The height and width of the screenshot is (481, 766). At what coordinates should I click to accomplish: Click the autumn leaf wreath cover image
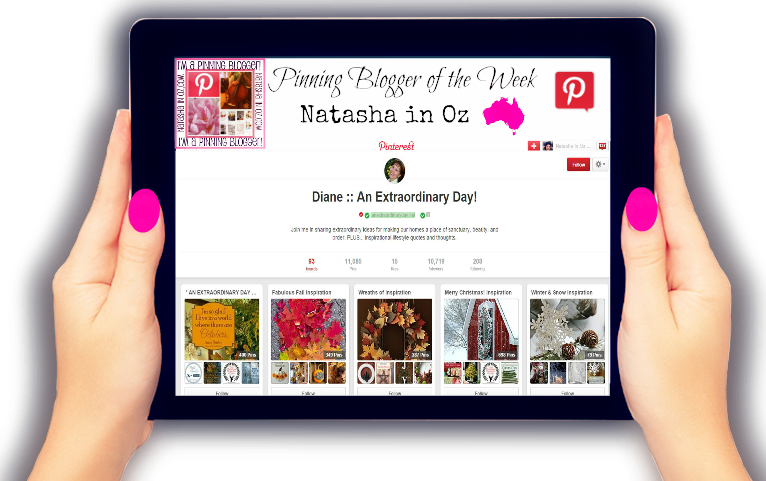(395, 330)
